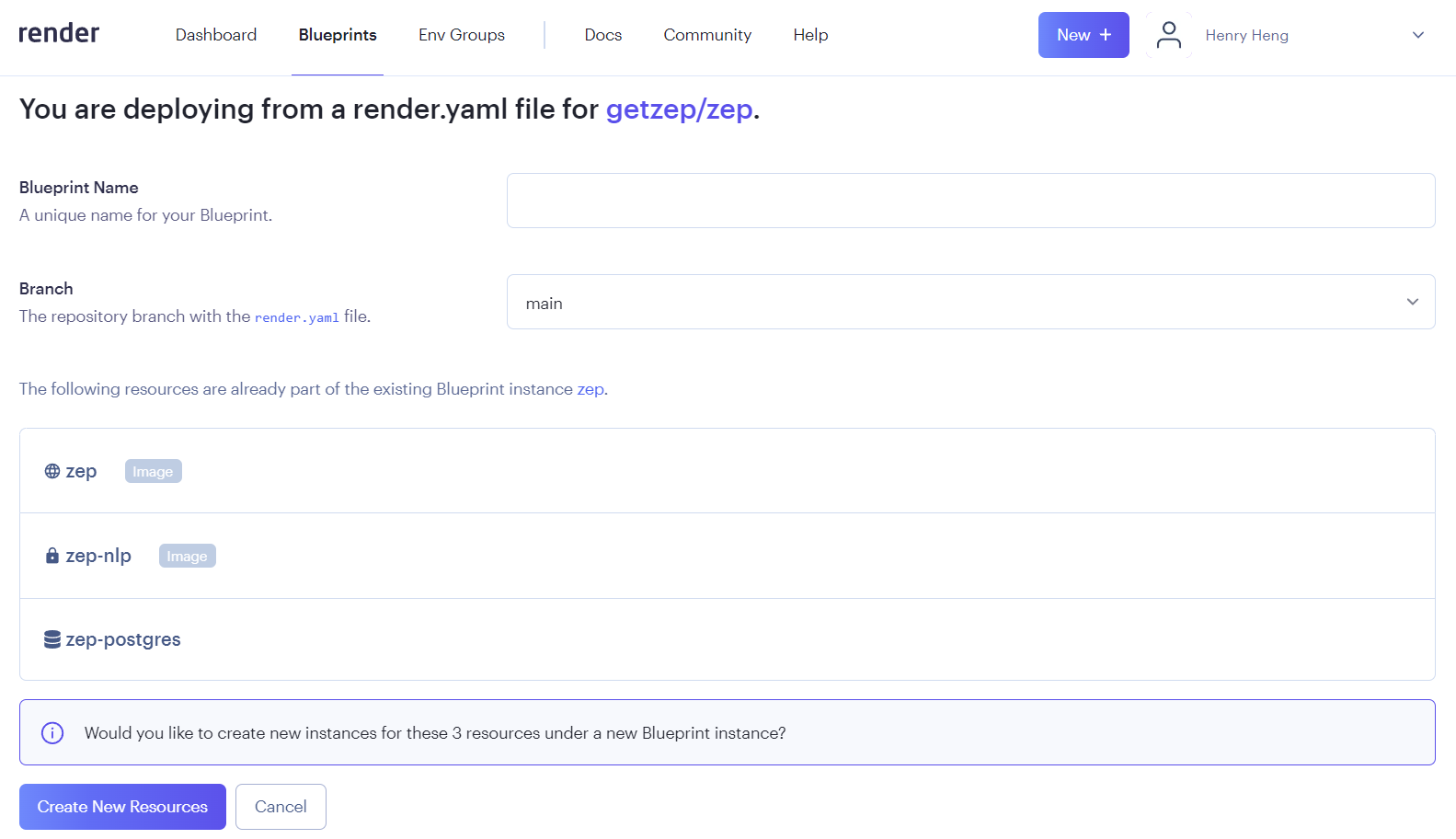Click the Image badge next to zep
1456x839 pixels.
[153, 471]
